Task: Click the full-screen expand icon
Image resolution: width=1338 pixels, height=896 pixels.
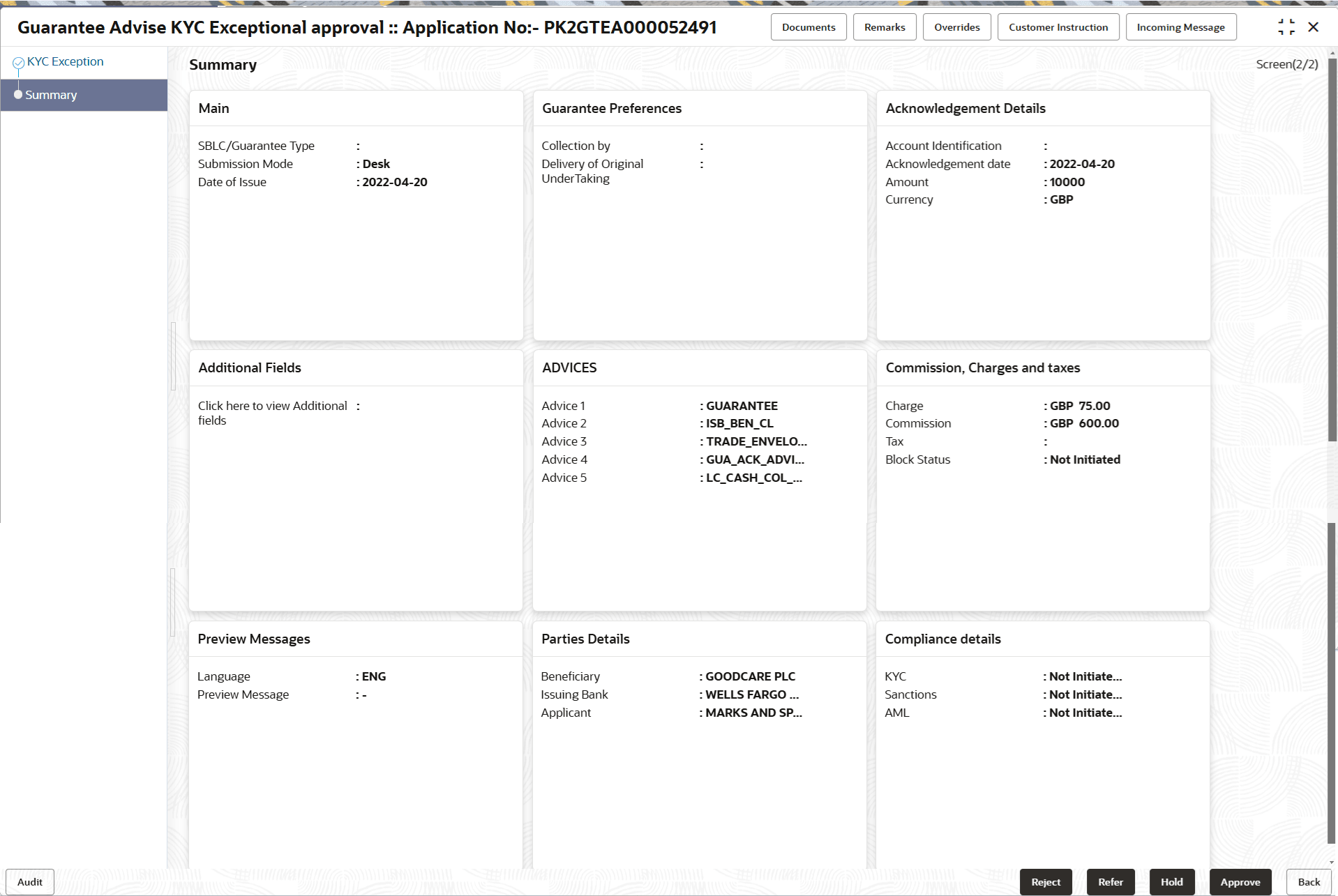Action: click(x=1287, y=26)
